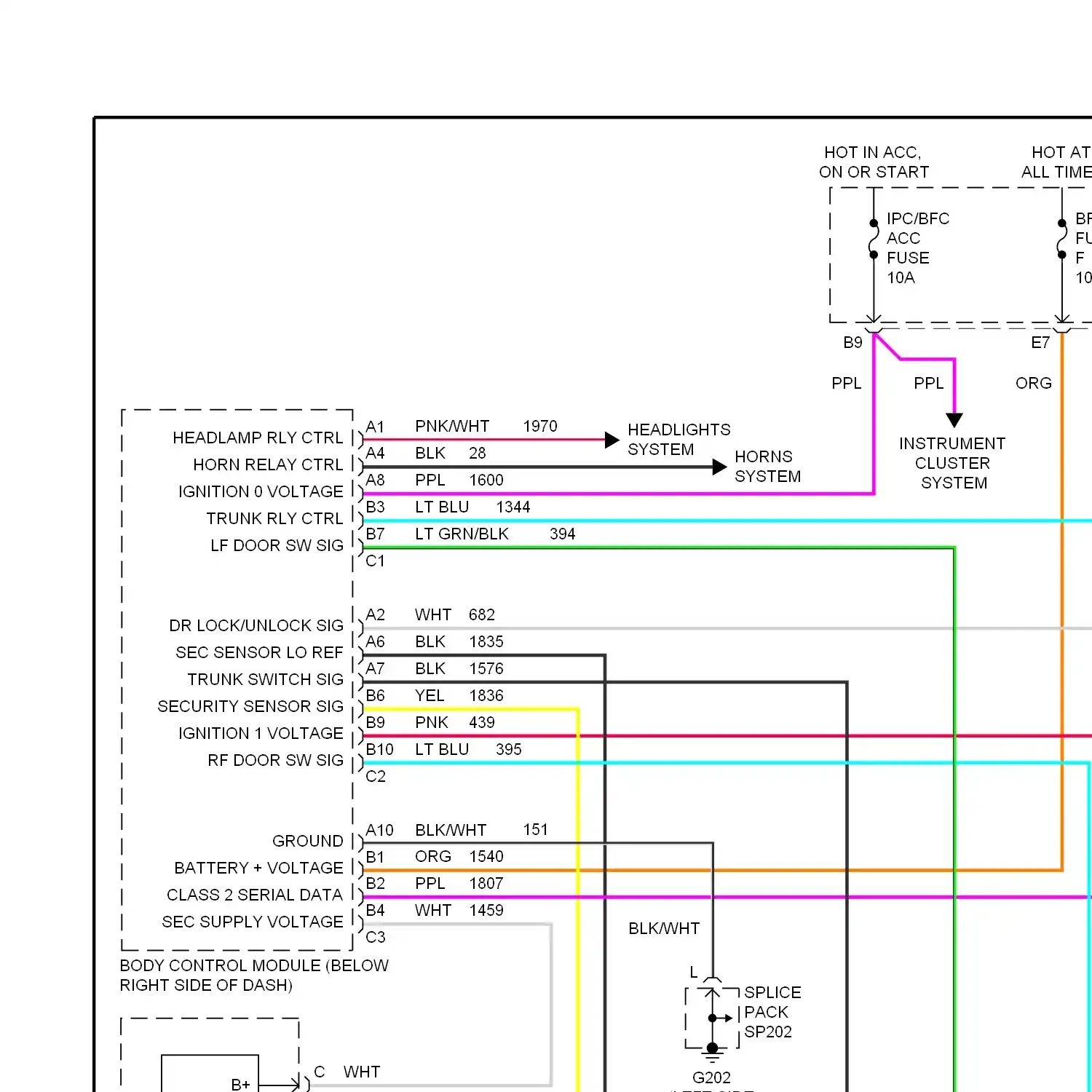Click circuit number 395
This screenshot has width=1092, height=1092.
[509, 749]
